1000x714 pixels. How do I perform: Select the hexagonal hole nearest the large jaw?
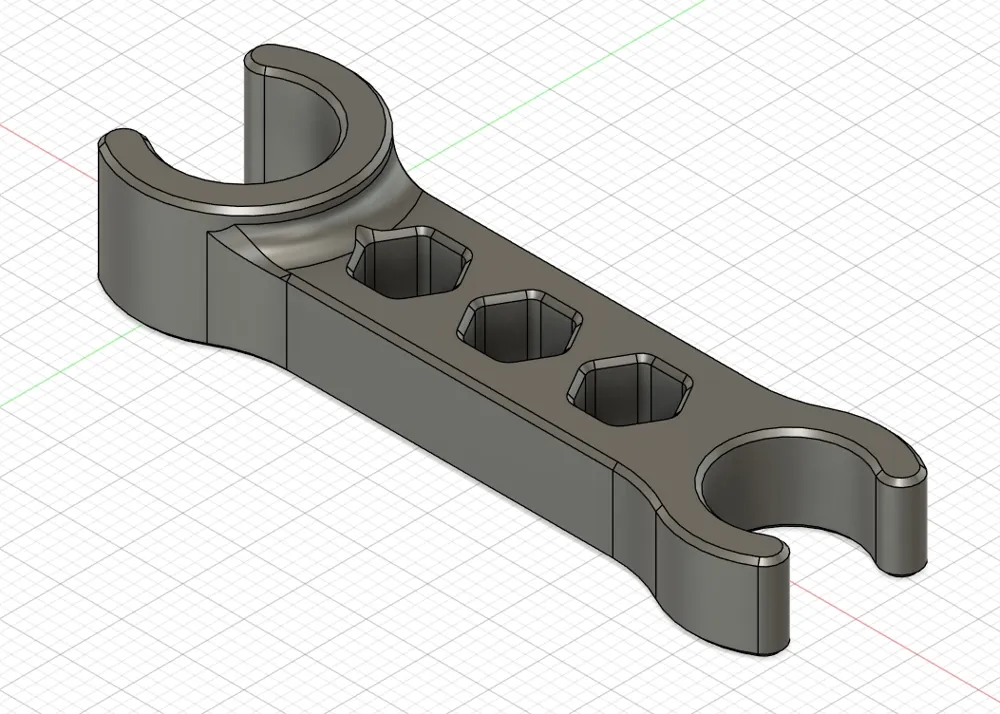click(409, 261)
